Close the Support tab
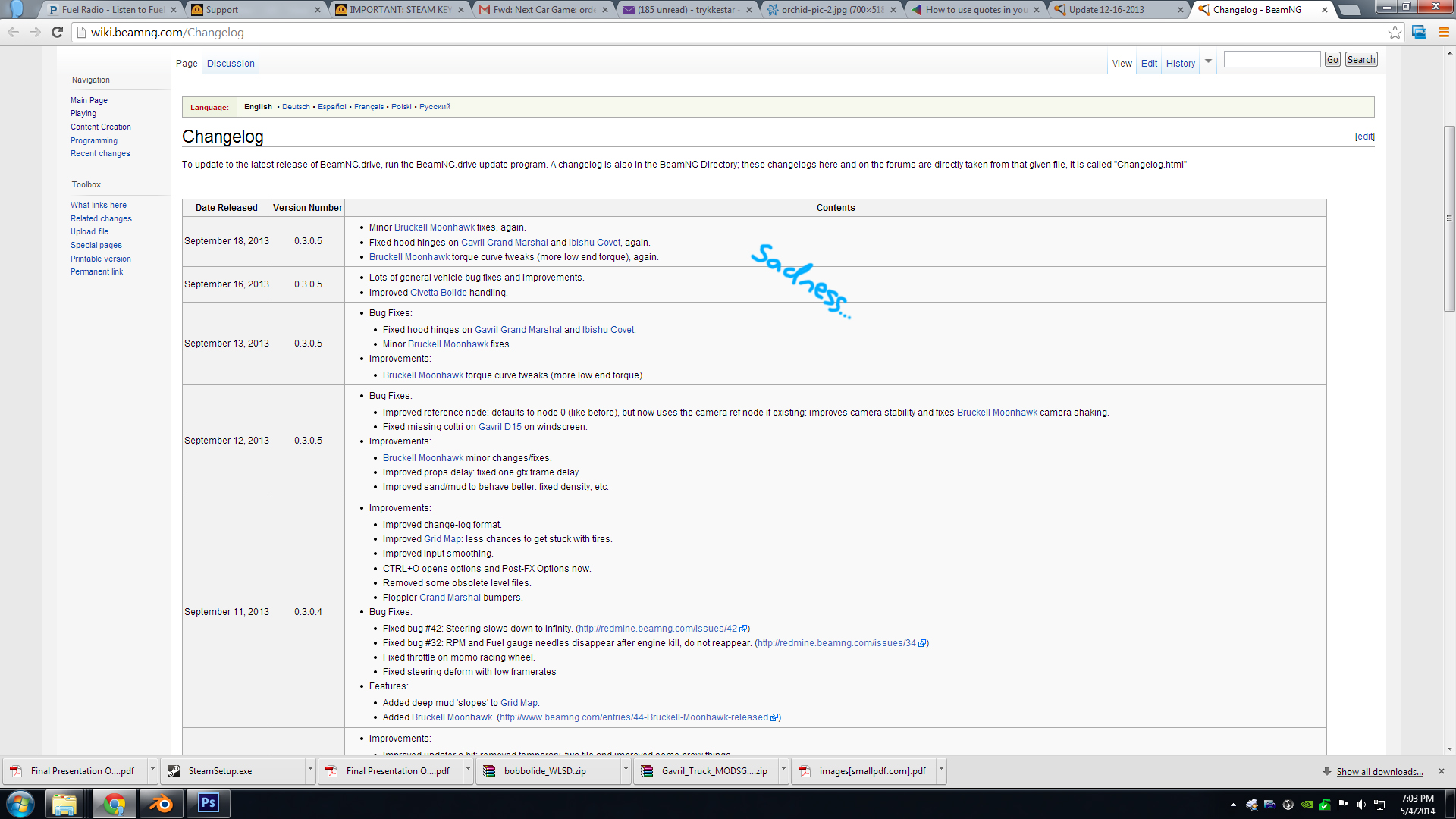Viewport: 1456px width, 819px height. pos(317,10)
